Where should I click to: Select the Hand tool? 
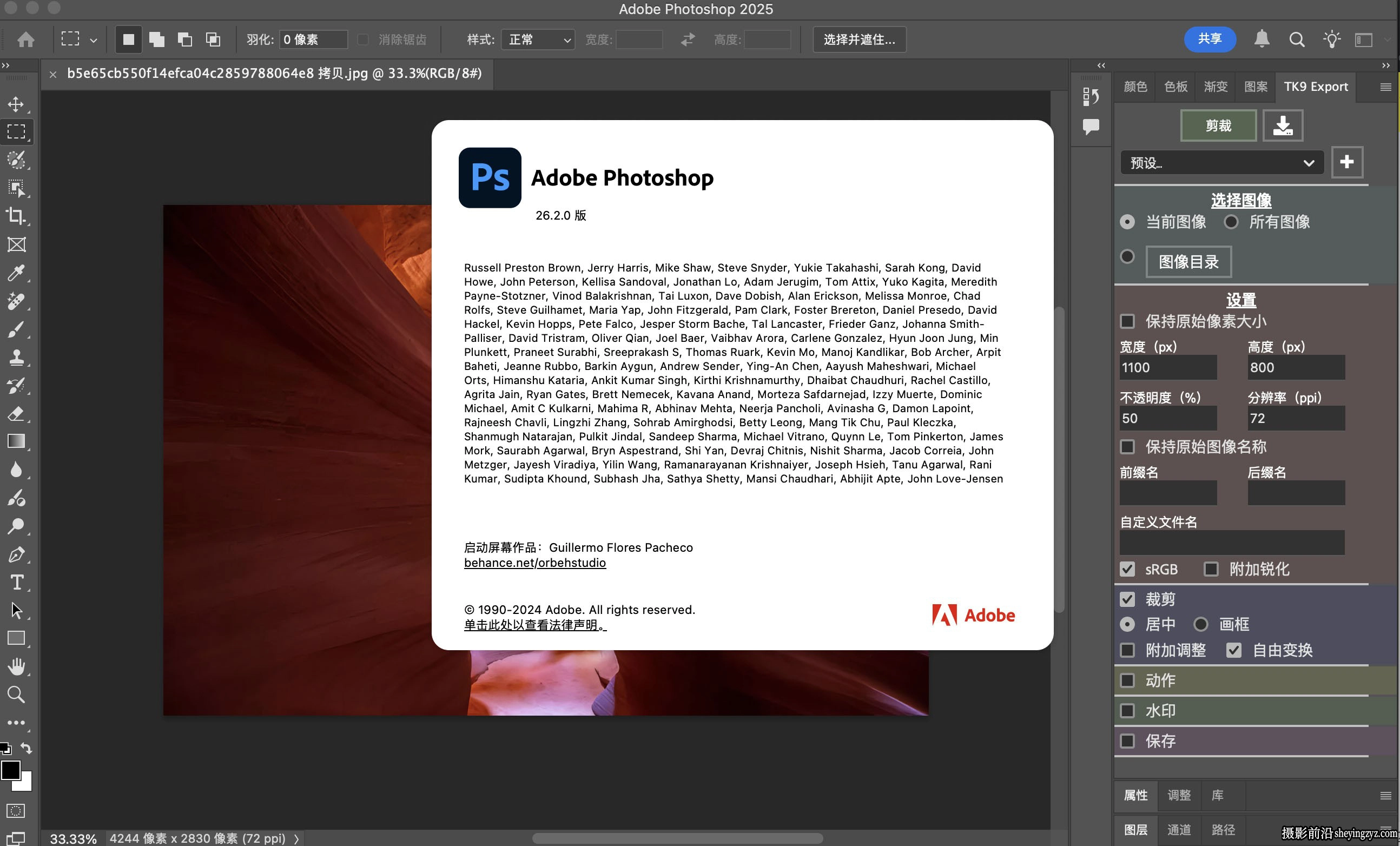[16, 666]
